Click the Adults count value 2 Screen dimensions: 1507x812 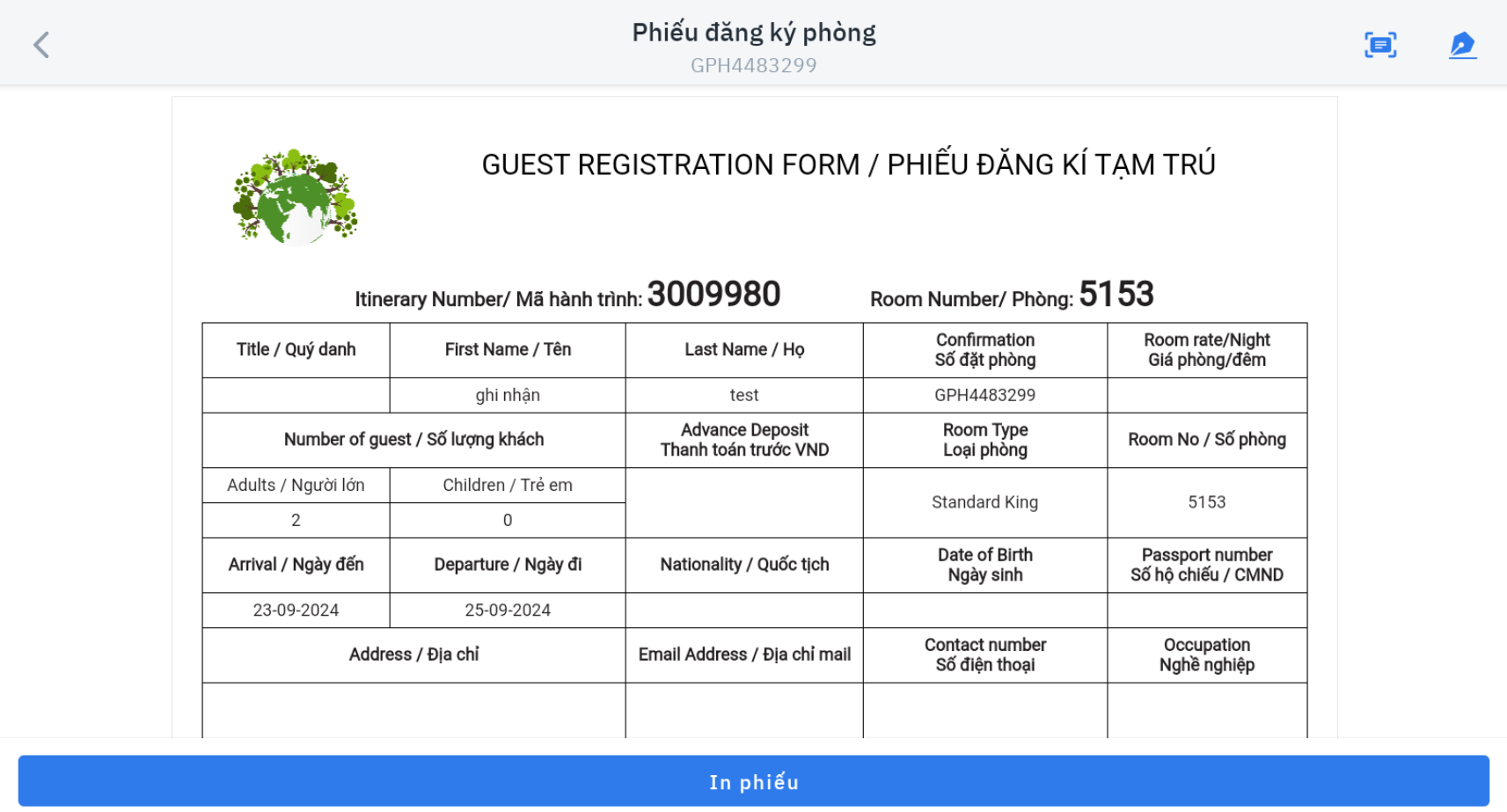[x=296, y=521]
